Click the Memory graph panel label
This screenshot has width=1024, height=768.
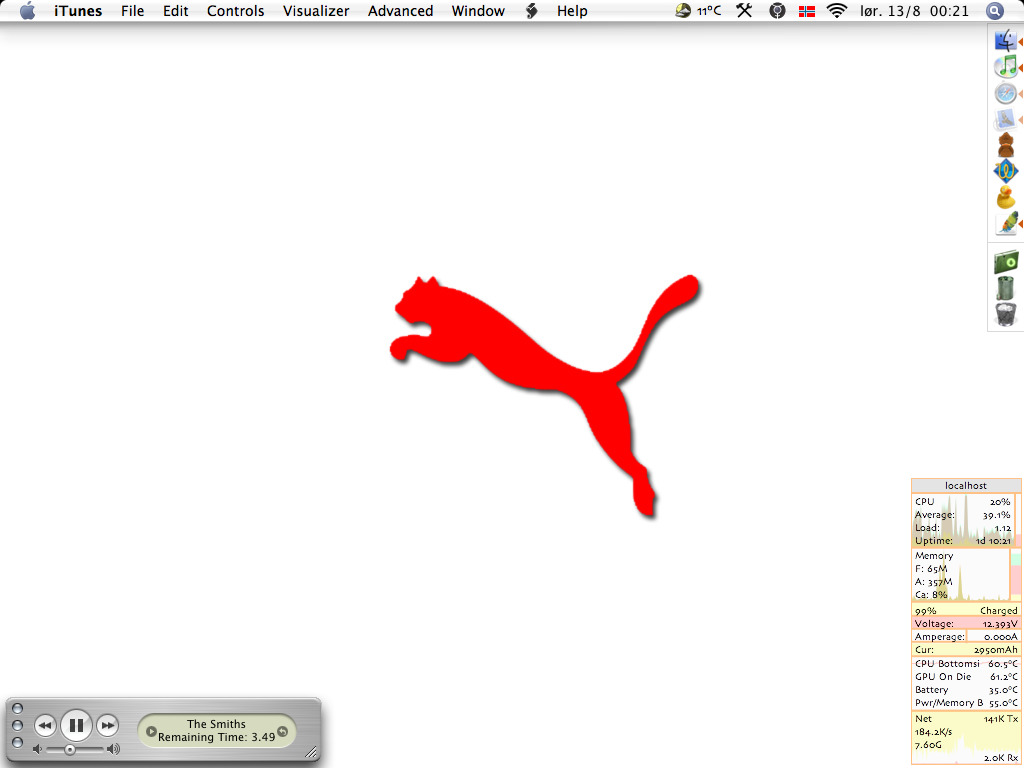tap(934, 556)
